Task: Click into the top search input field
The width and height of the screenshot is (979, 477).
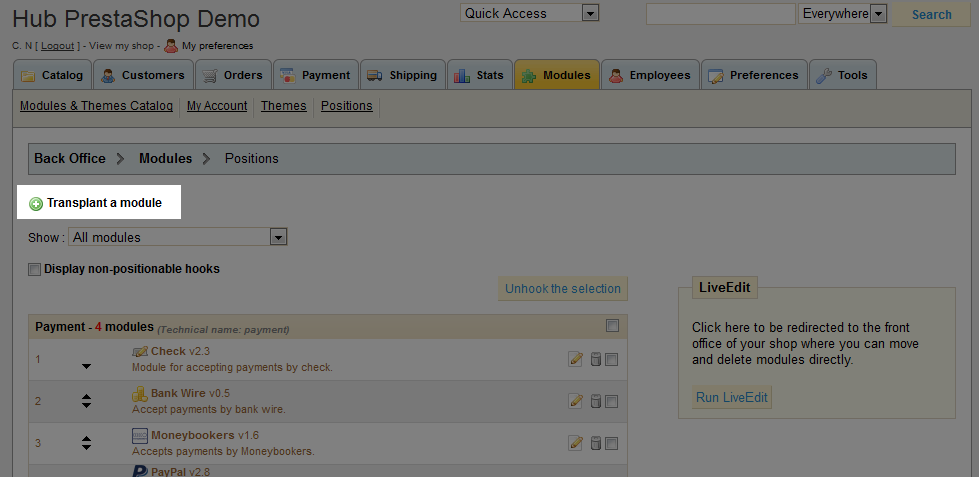Action: (x=720, y=14)
